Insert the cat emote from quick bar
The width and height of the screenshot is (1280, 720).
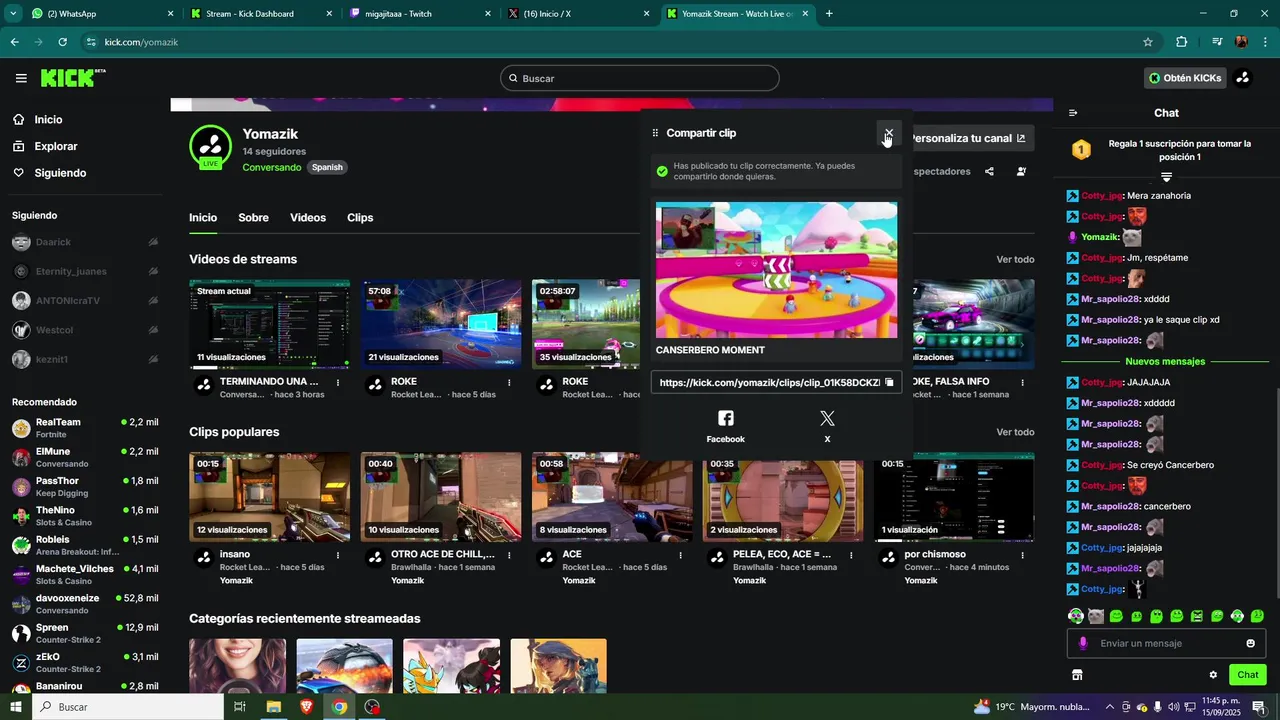1096,616
